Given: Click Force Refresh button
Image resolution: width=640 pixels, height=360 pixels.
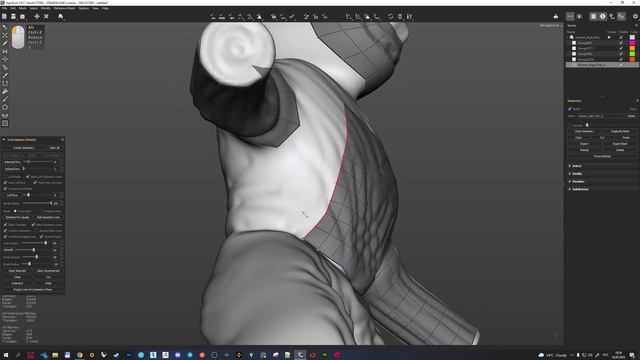Looking at the screenshot, I should pos(602,156).
